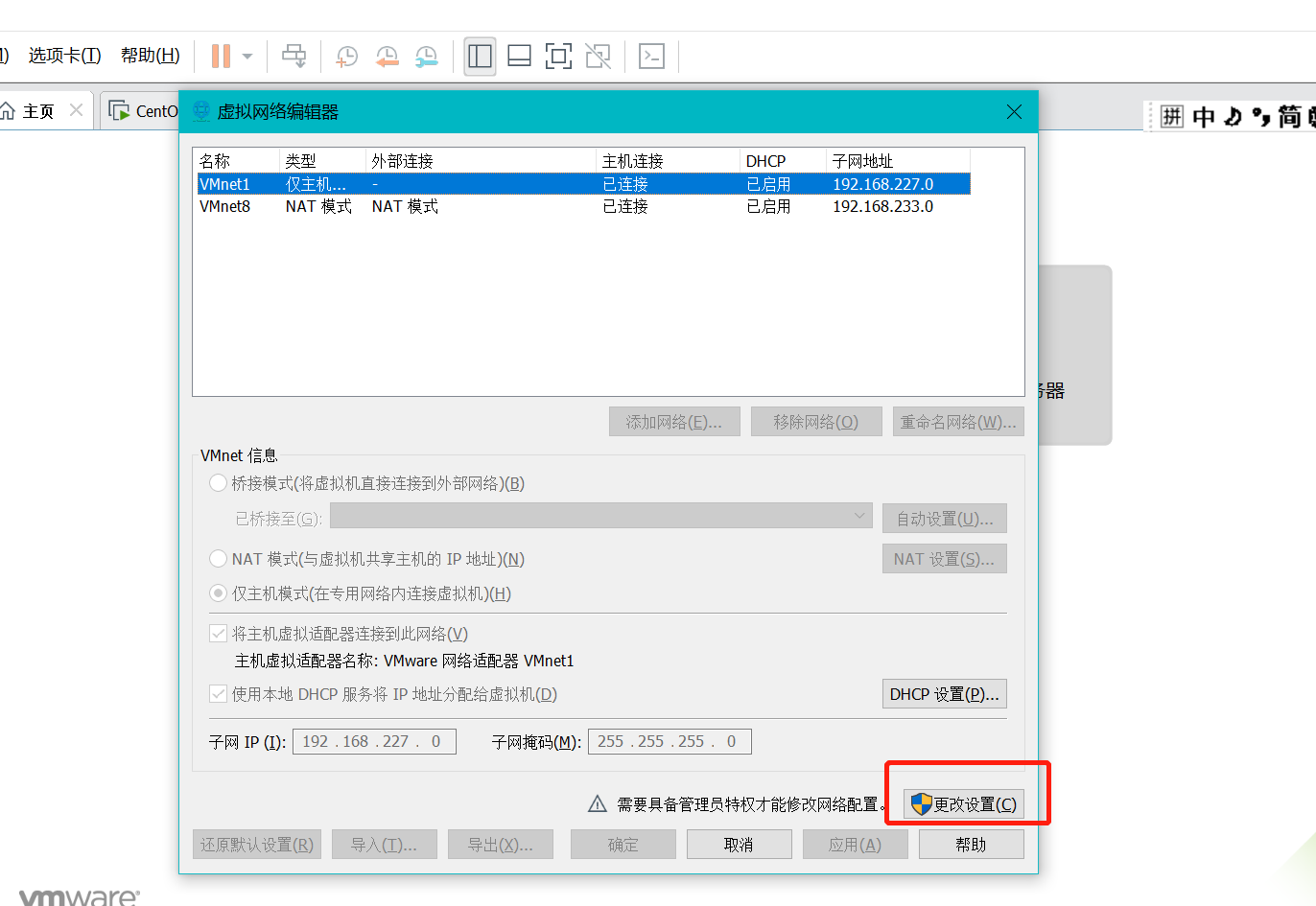Image resolution: width=1316 pixels, height=906 pixels.
Task: Click the DHCP column header
Action: [784, 161]
